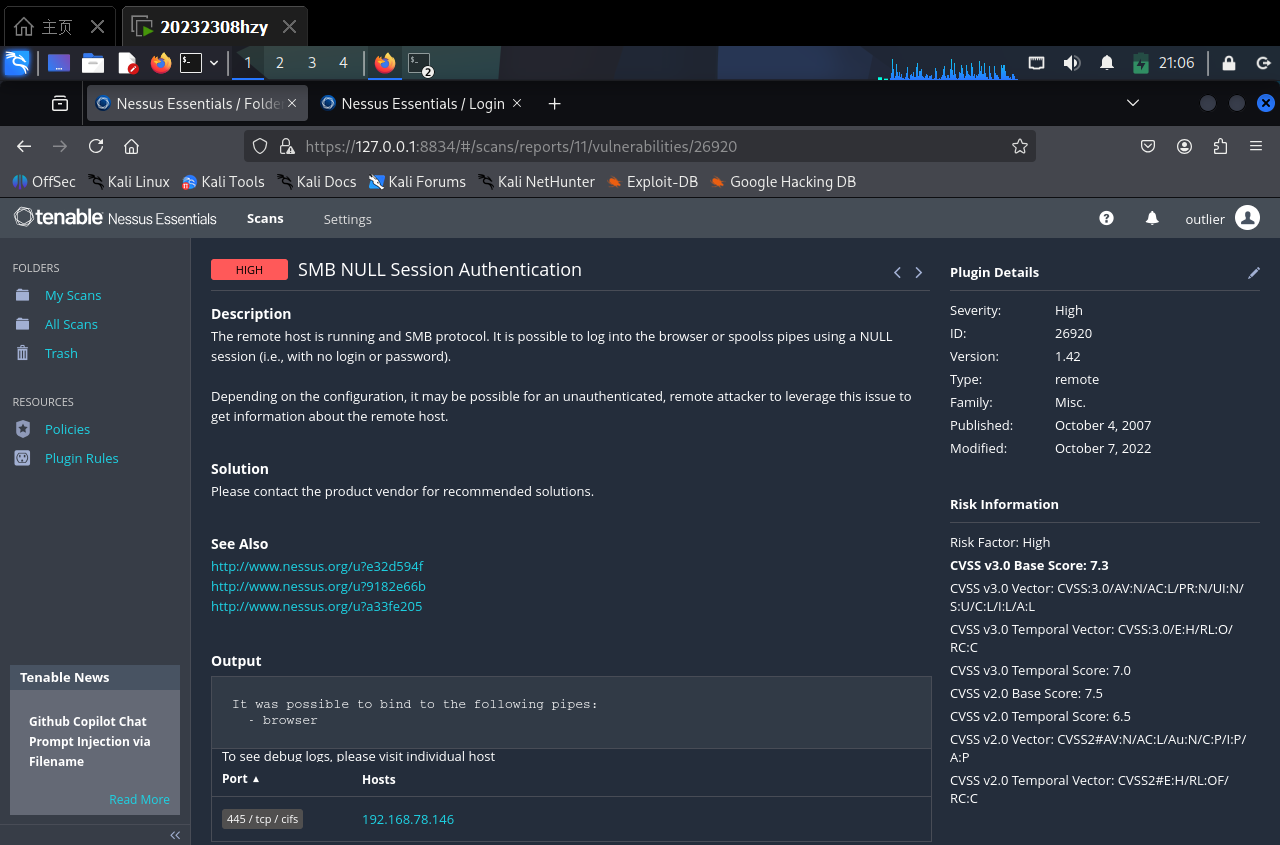The height and width of the screenshot is (845, 1280).
Task: Open host 192.168.78.146
Action: [x=408, y=819]
